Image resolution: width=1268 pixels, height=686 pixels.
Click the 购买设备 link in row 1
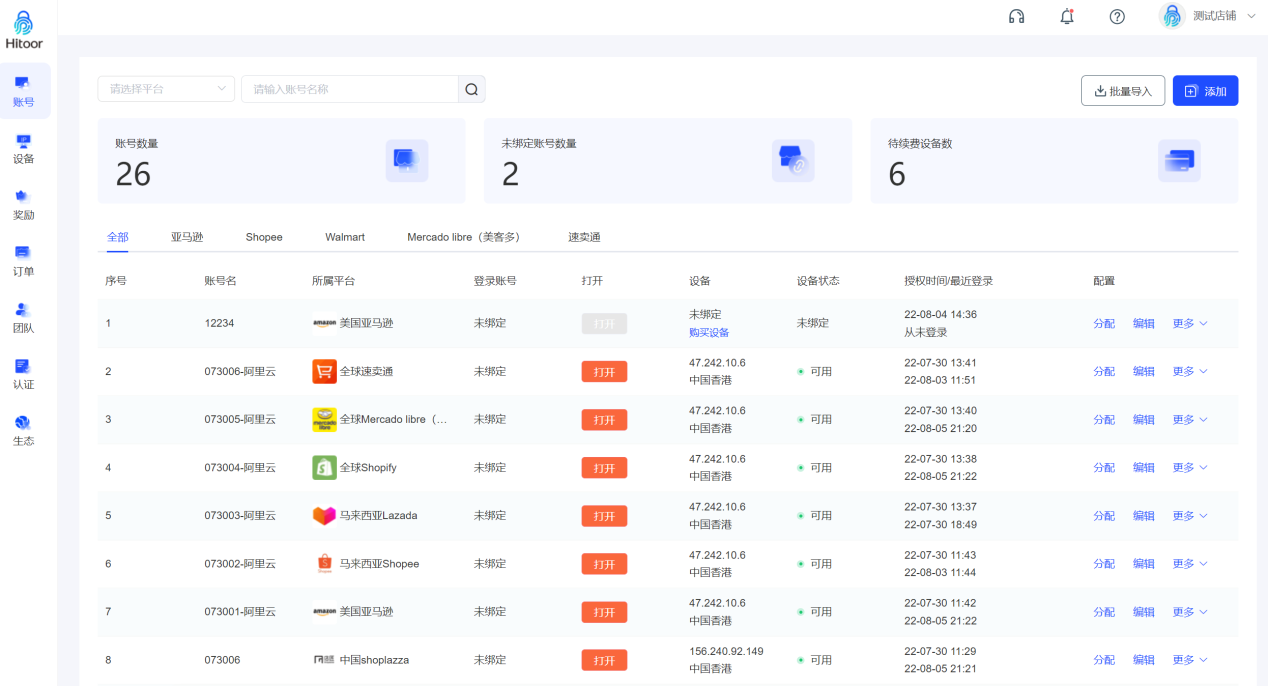click(709, 332)
